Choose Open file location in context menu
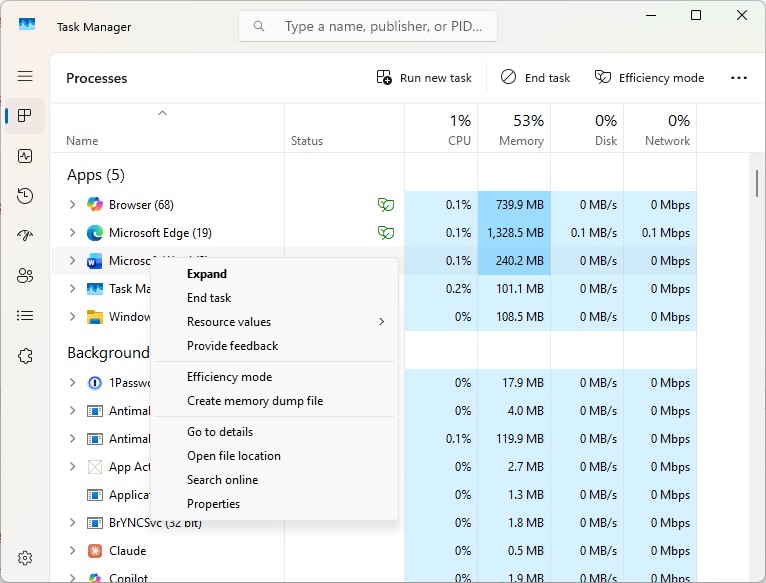This screenshot has width=766, height=583. (x=275, y=455)
